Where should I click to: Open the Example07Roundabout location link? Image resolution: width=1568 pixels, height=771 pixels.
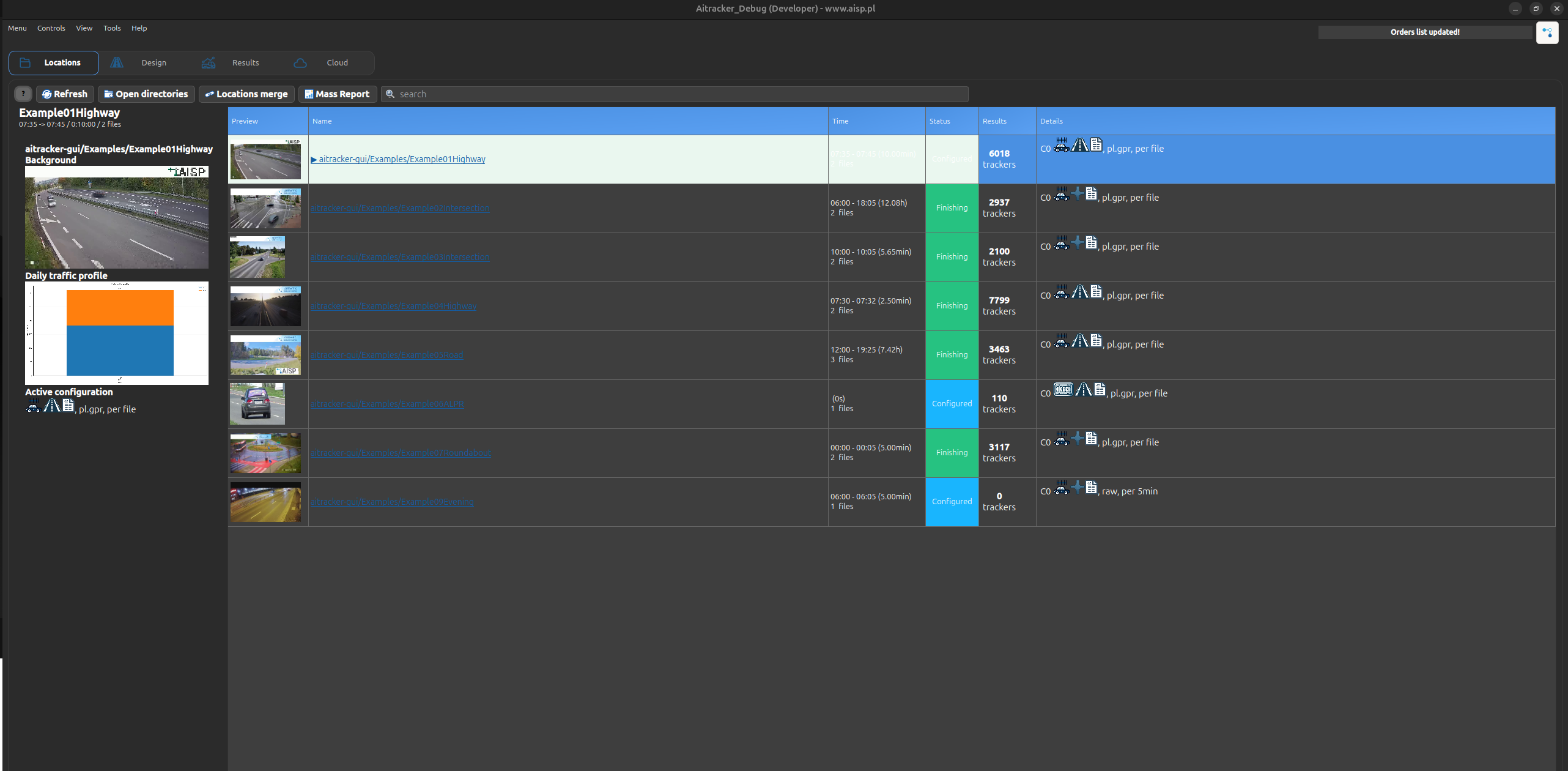[x=401, y=453]
